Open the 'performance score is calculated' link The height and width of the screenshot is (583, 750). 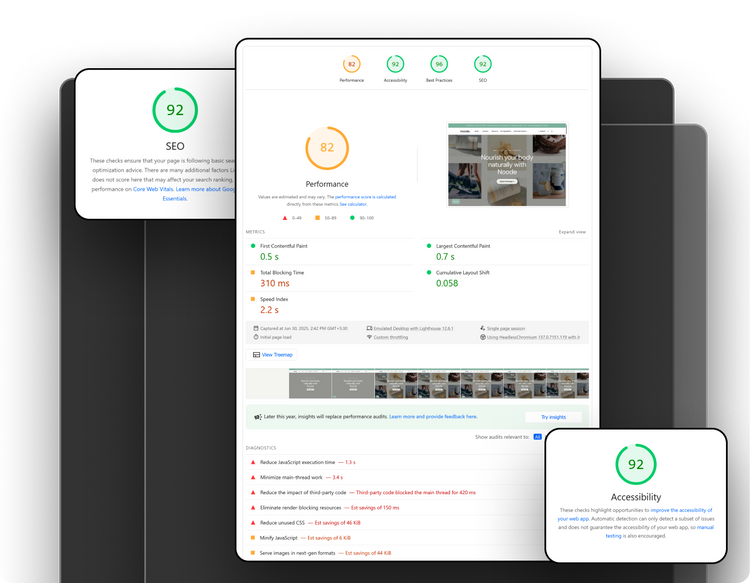point(365,197)
